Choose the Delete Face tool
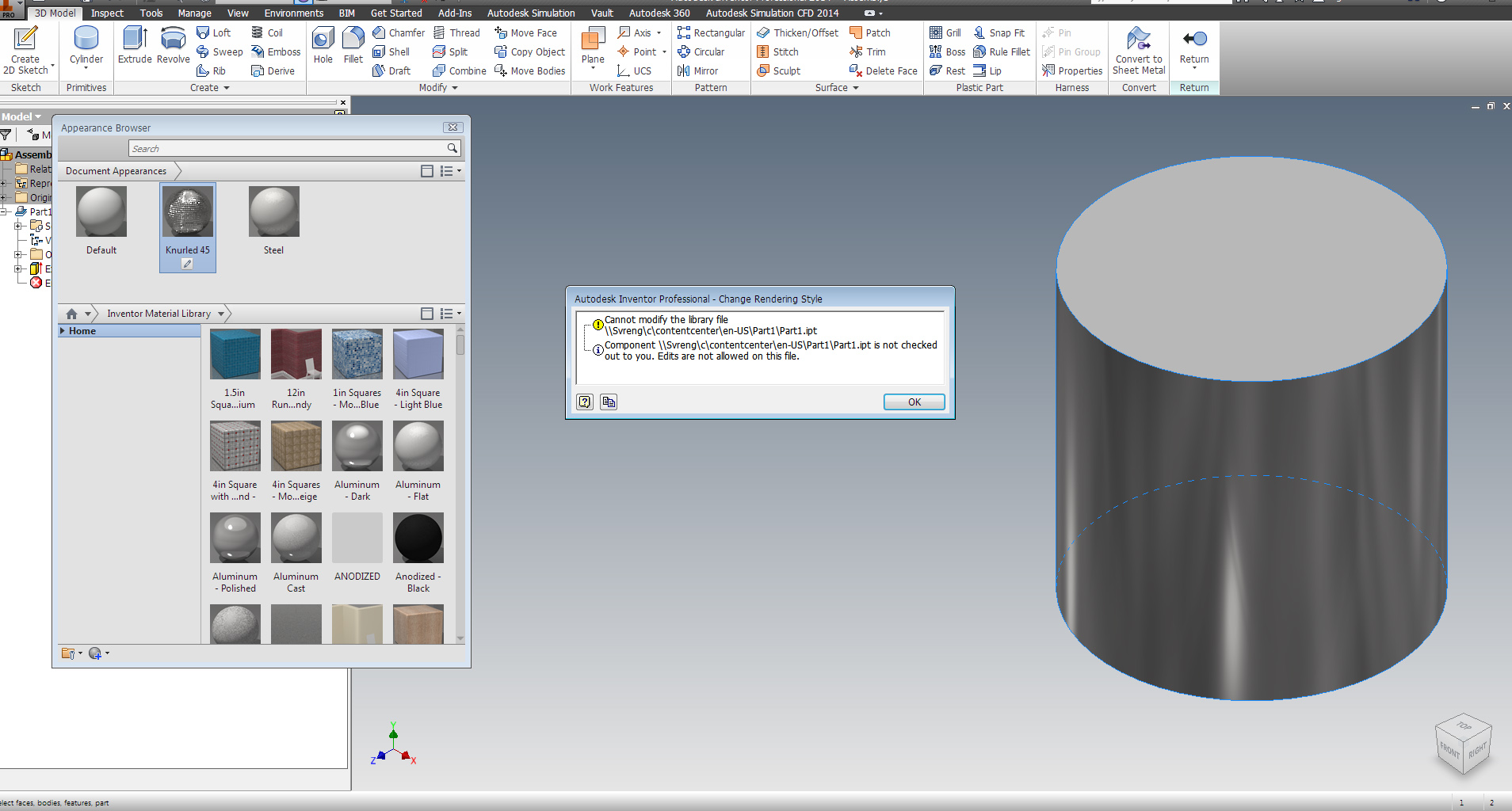 (883, 70)
